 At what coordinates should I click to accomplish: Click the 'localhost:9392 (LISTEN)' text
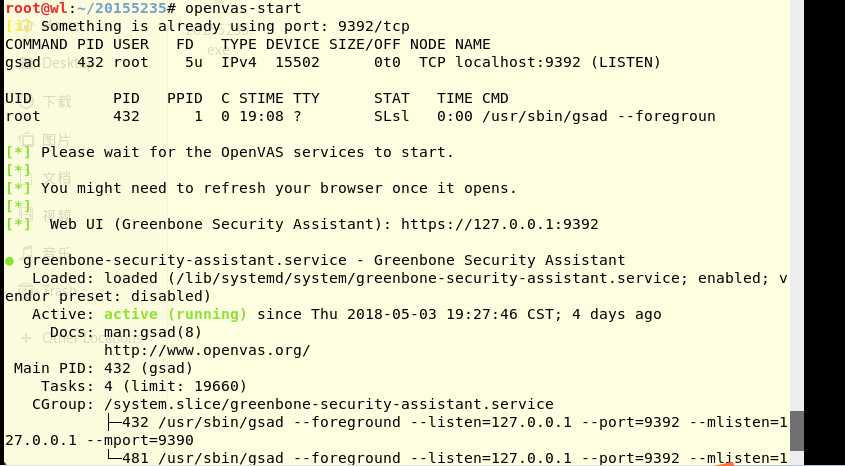pyautogui.click(x=558, y=62)
